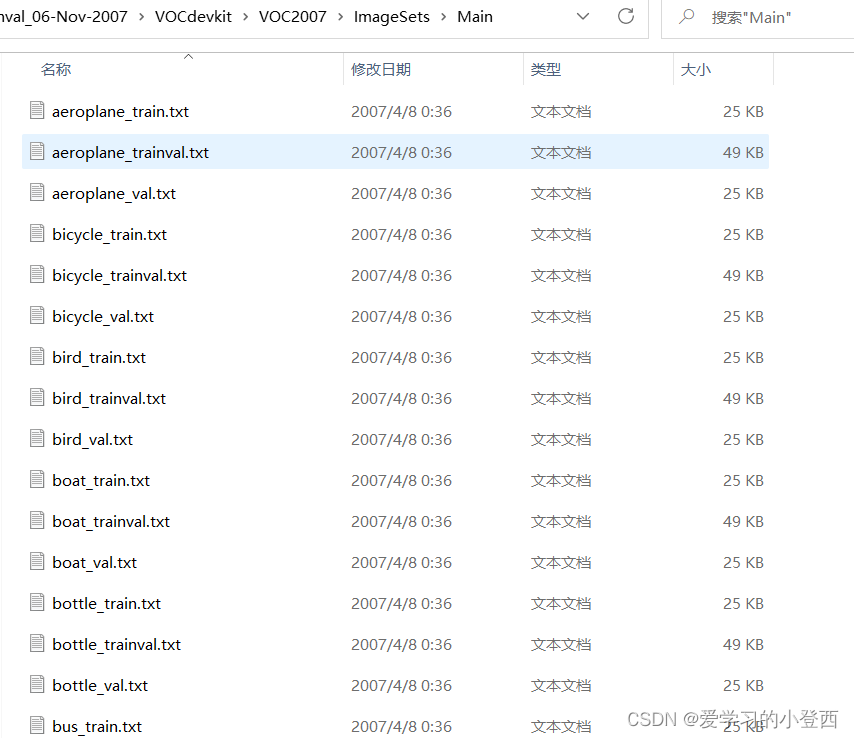Click the bicycle_trainval.txt file icon
This screenshot has height=738, width=854.
coord(37,274)
